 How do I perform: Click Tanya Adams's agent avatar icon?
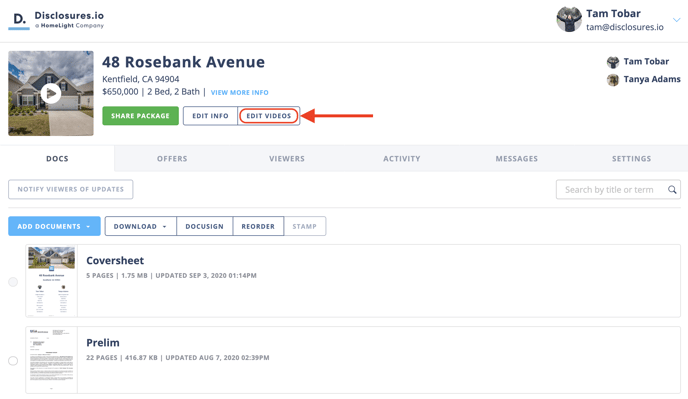(x=613, y=80)
